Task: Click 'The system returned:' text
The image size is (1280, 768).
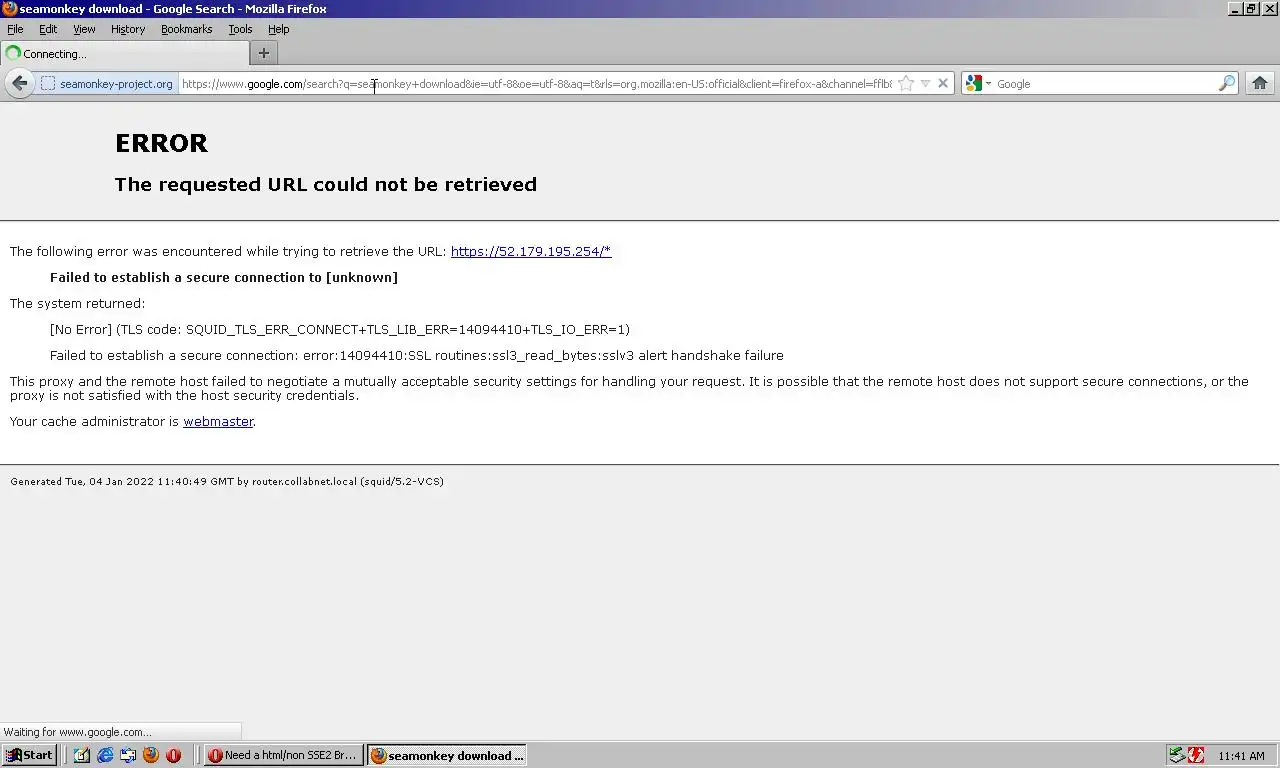Action: [77, 303]
